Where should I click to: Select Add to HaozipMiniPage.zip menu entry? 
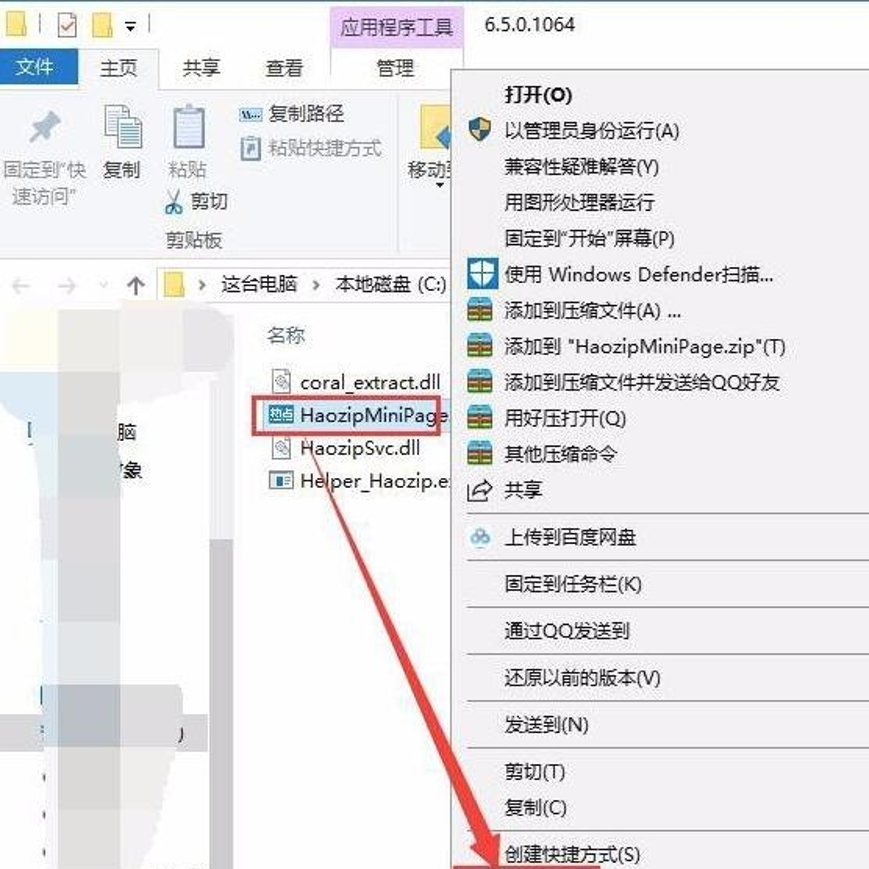click(644, 346)
